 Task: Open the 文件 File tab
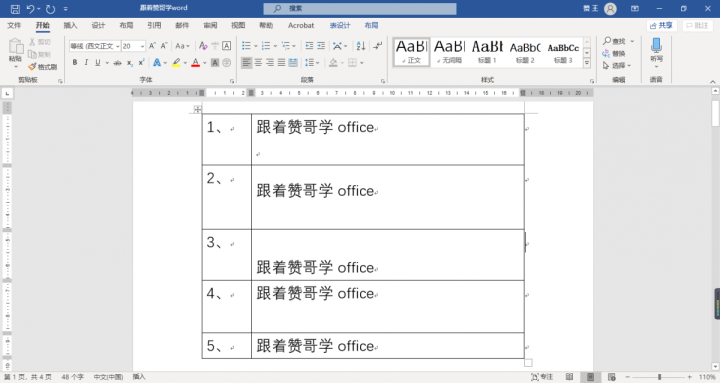click(x=14, y=25)
